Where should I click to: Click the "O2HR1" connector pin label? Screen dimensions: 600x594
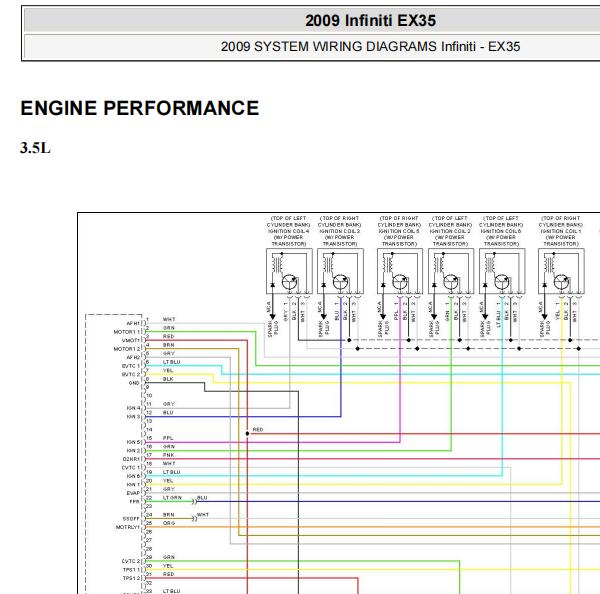click(132, 459)
